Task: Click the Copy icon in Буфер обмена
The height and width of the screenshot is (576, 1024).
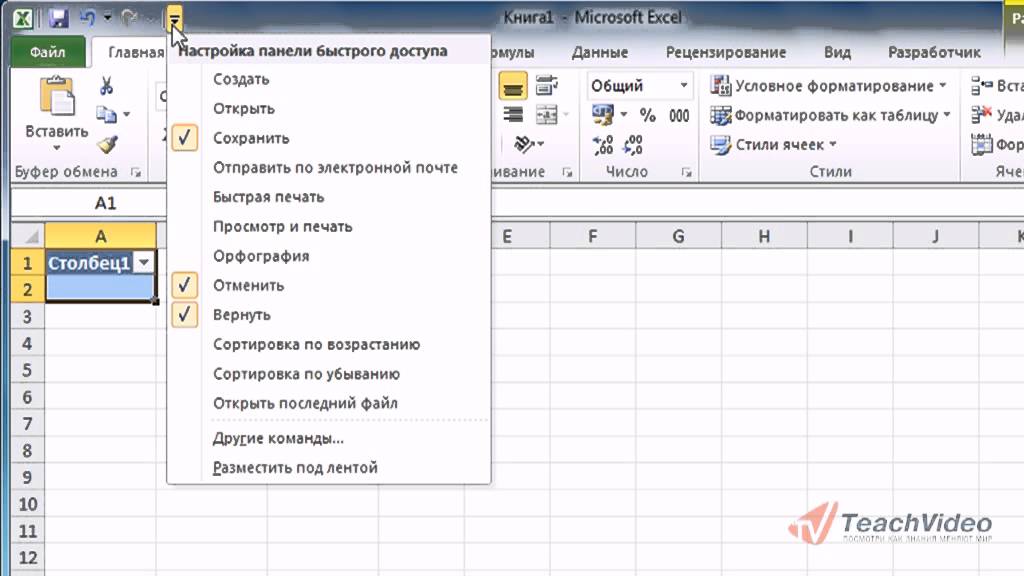Action: pyautogui.click(x=106, y=115)
